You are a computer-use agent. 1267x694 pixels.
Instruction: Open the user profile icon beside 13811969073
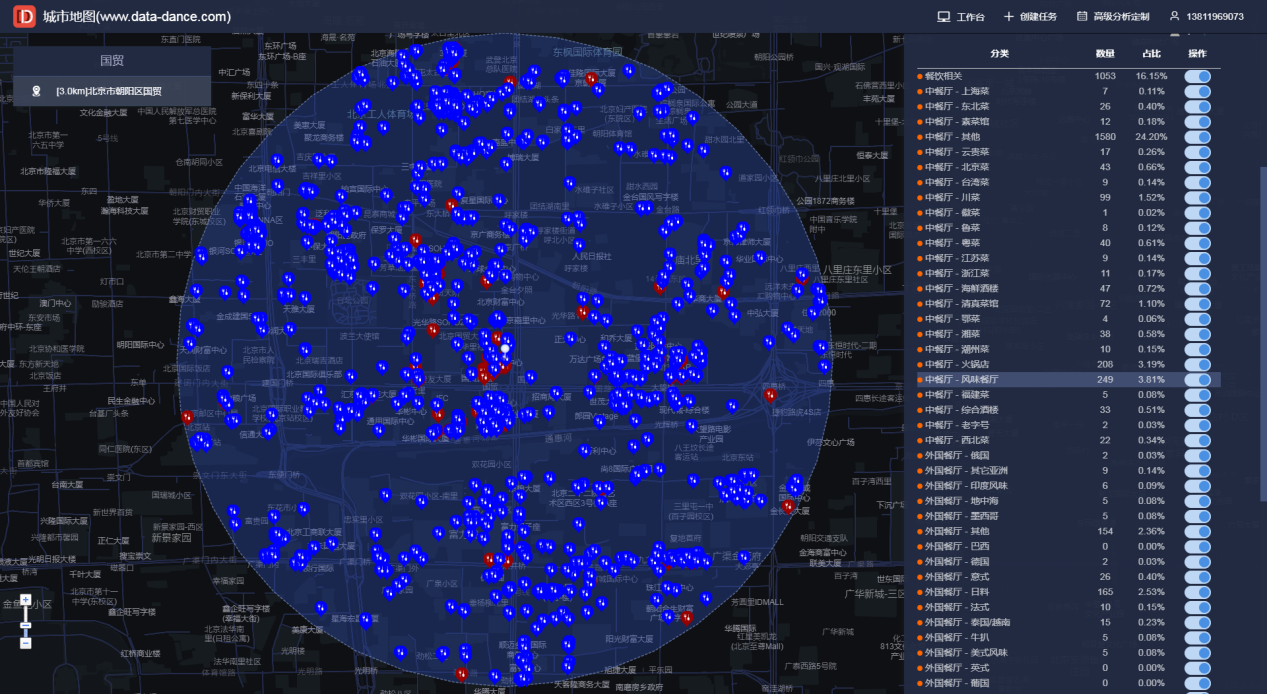click(x=1175, y=17)
